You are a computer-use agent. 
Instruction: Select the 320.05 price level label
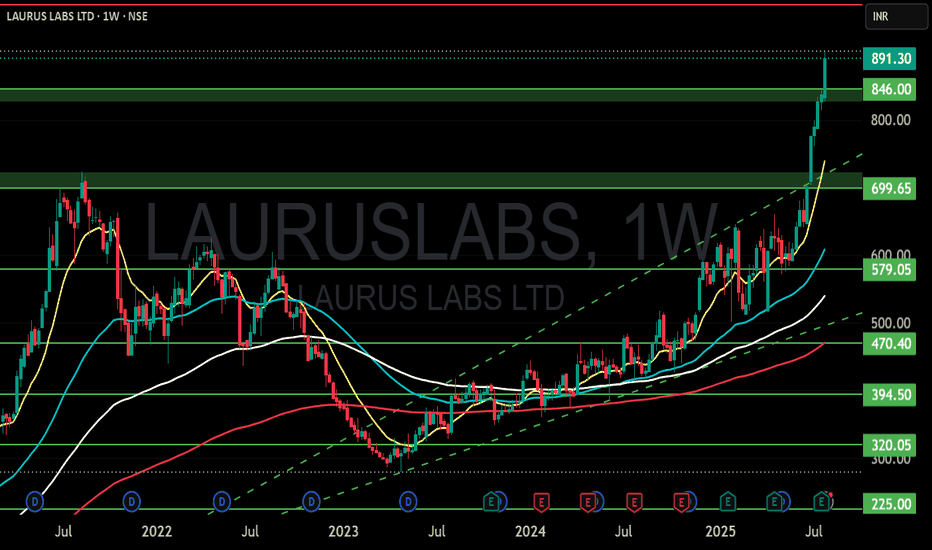pos(889,445)
